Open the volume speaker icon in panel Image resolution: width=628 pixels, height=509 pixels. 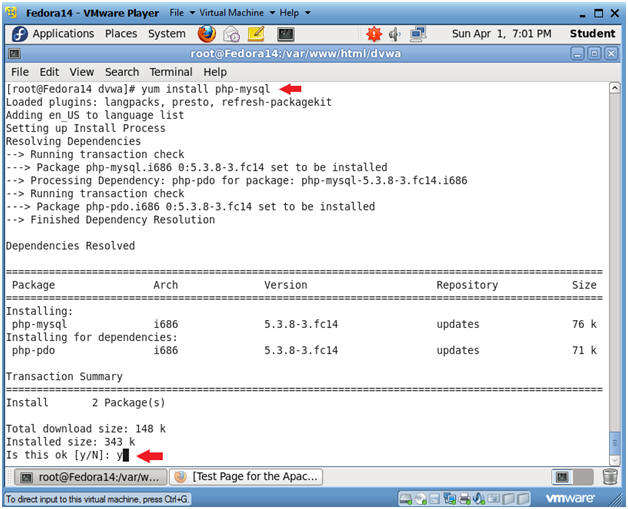pyautogui.click(x=395, y=34)
